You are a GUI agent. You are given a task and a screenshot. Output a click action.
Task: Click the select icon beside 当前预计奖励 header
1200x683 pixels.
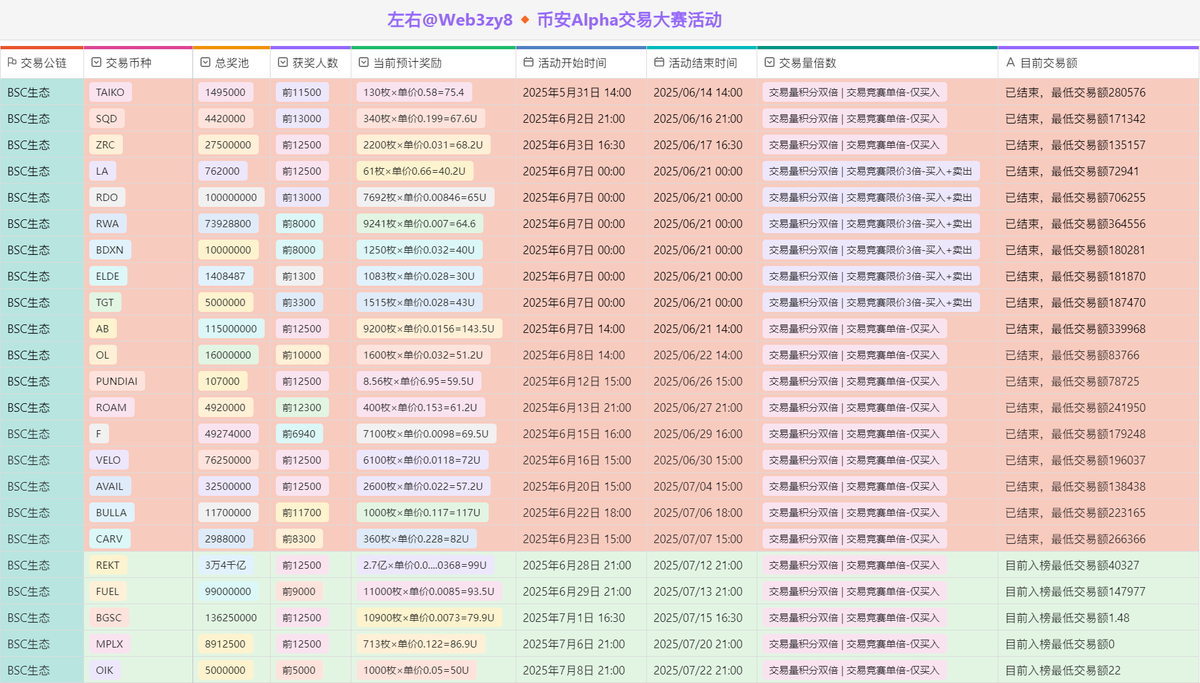pos(363,63)
